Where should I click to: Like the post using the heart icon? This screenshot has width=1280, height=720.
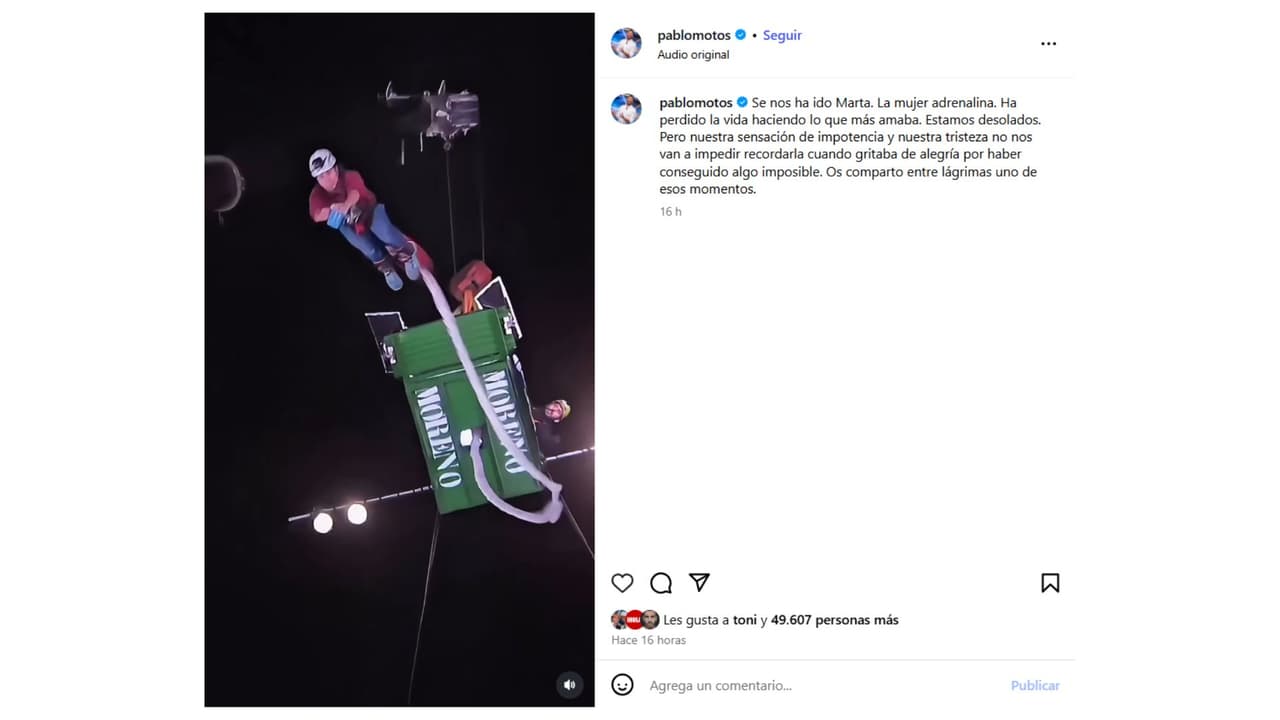click(622, 583)
